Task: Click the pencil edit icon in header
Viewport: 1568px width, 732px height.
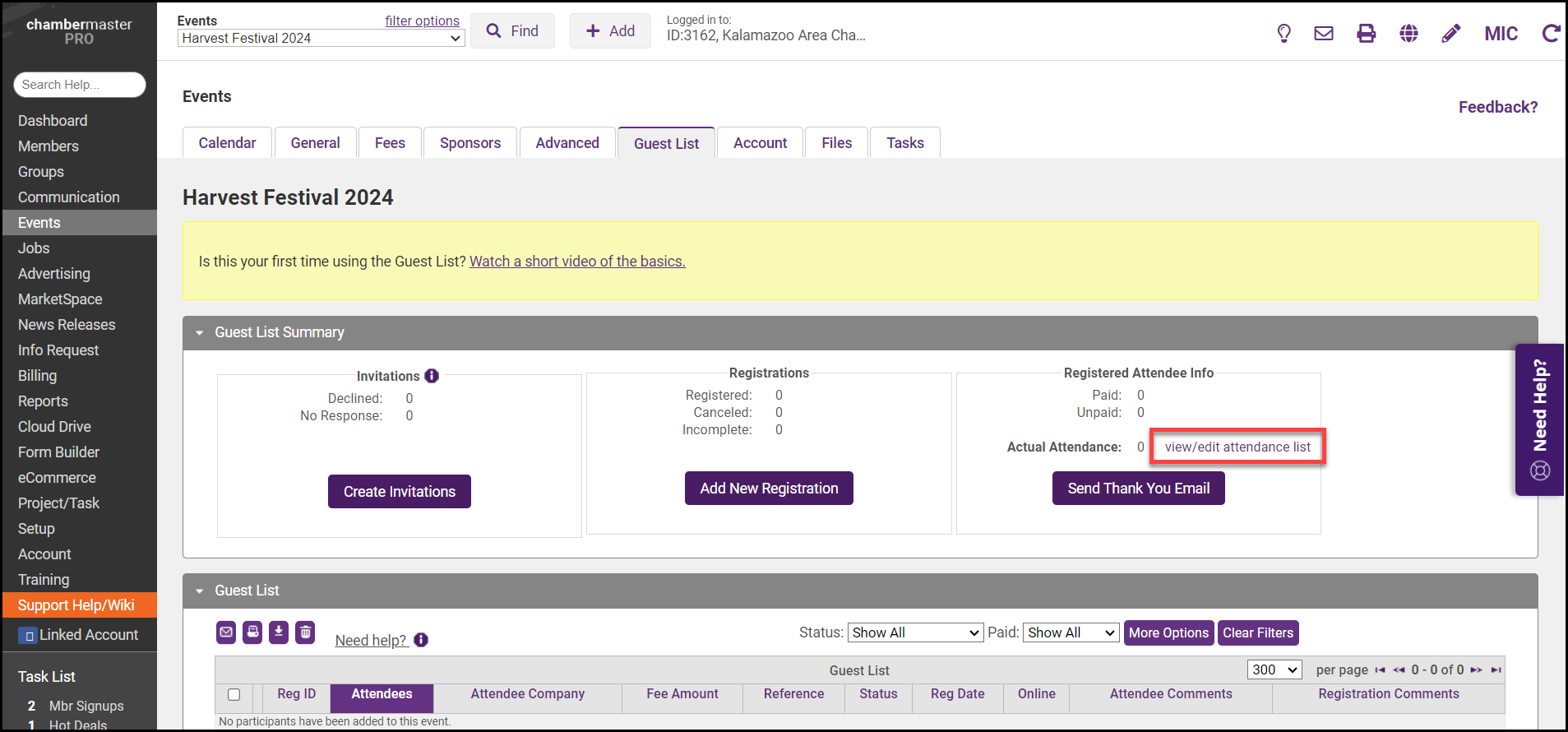Action: click(x=1450, y=34)
